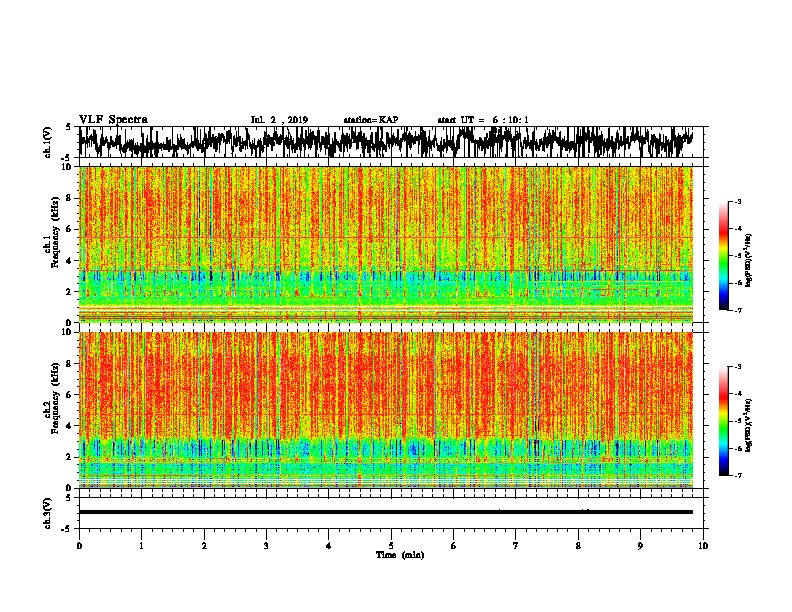This screenshot has width=792, height=612.
Task: Click the ch.2 colorbar log(PSD) label
Action: tap(749, 424)
